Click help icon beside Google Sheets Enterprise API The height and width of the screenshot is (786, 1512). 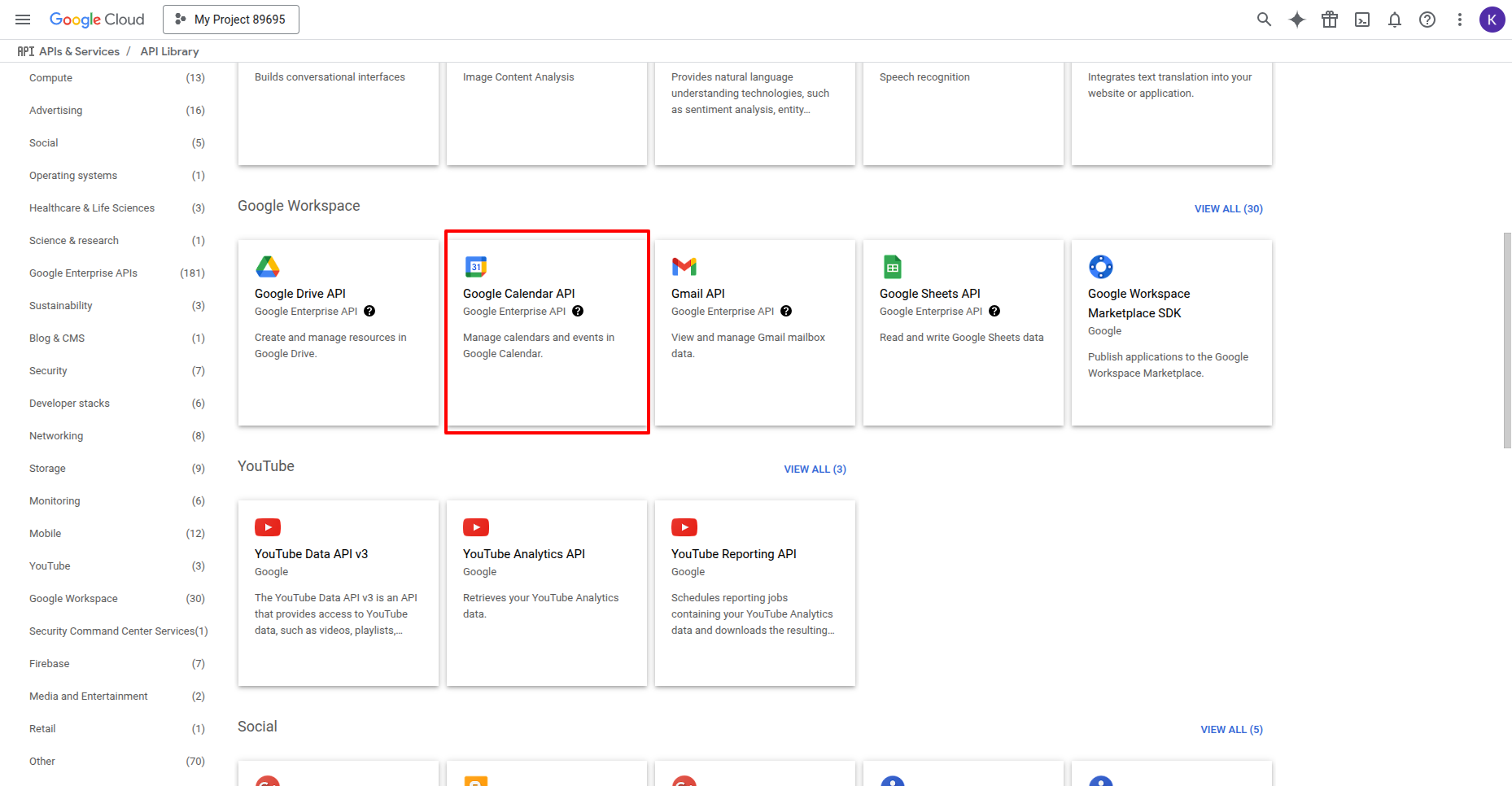click(994, 311)
